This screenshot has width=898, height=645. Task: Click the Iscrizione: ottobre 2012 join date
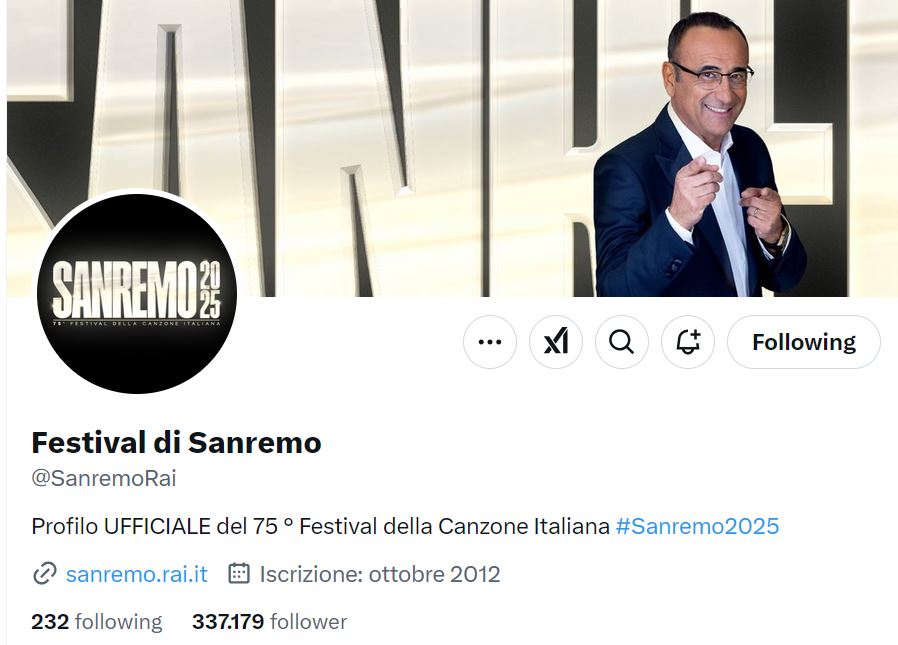pyautogui.click(x=380, y=574)
